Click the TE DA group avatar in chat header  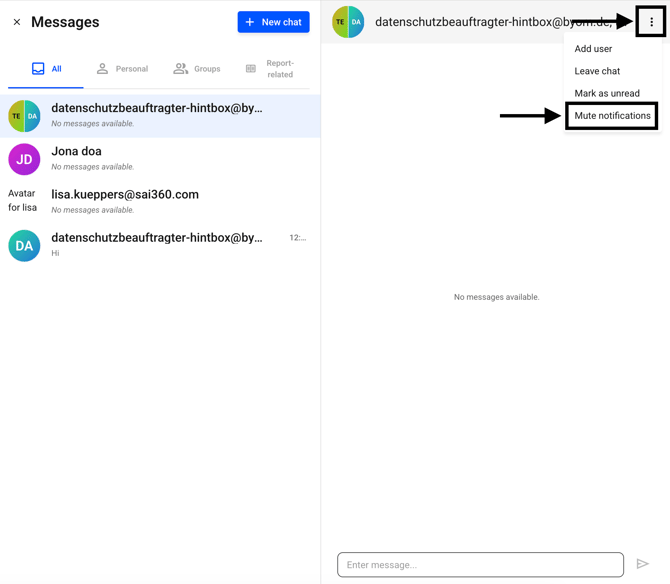348,22
